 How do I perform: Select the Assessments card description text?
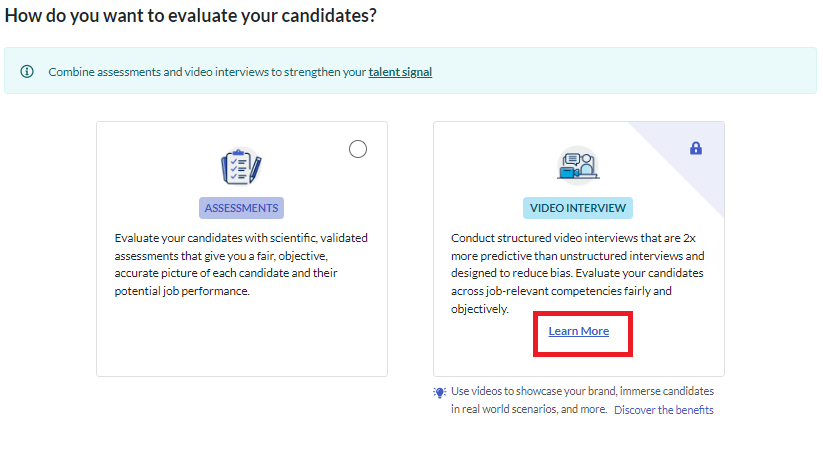pos(241,265)
